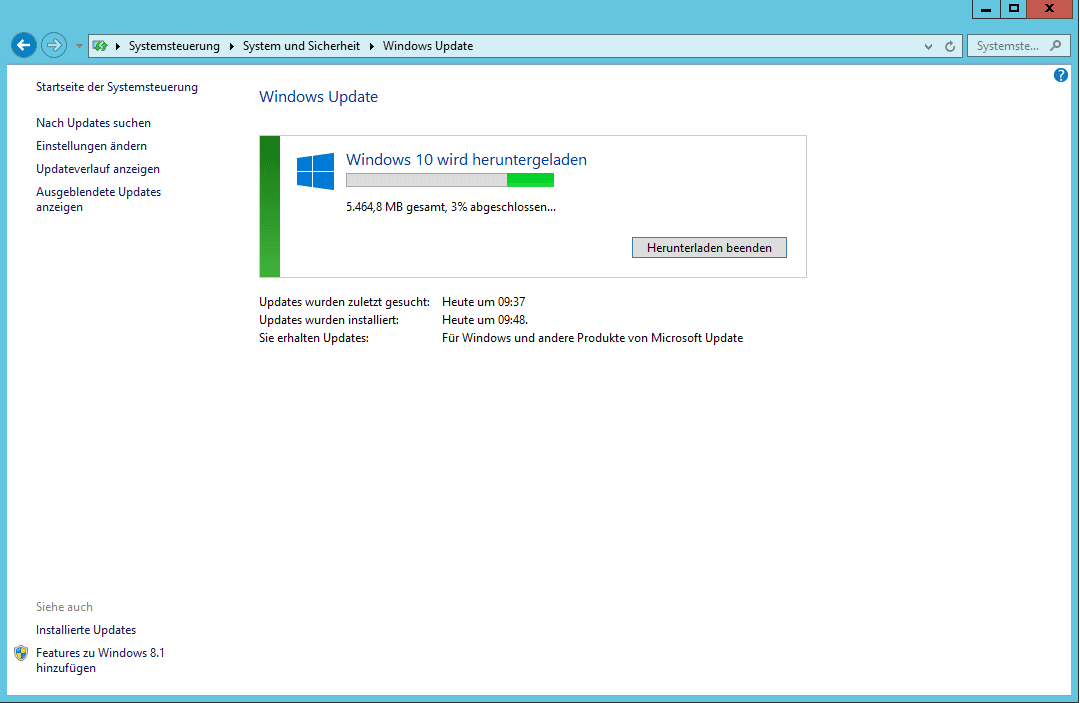The width and height of the screenshot is (1080, 703).
Task: Expand the arrow after System und Sicherheit
Action: [371, 46]
